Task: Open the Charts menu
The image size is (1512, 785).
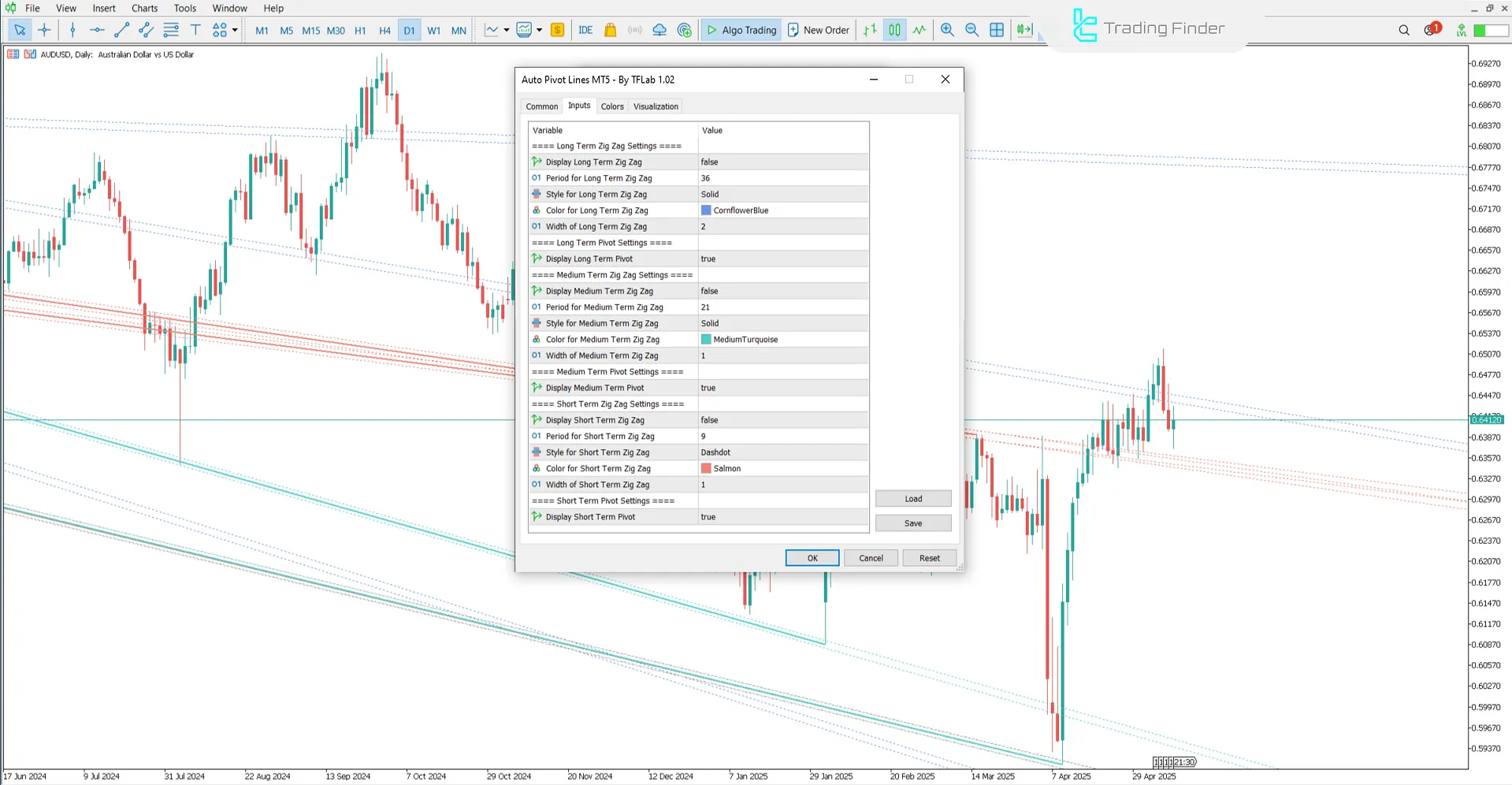Action: [144, 8]
